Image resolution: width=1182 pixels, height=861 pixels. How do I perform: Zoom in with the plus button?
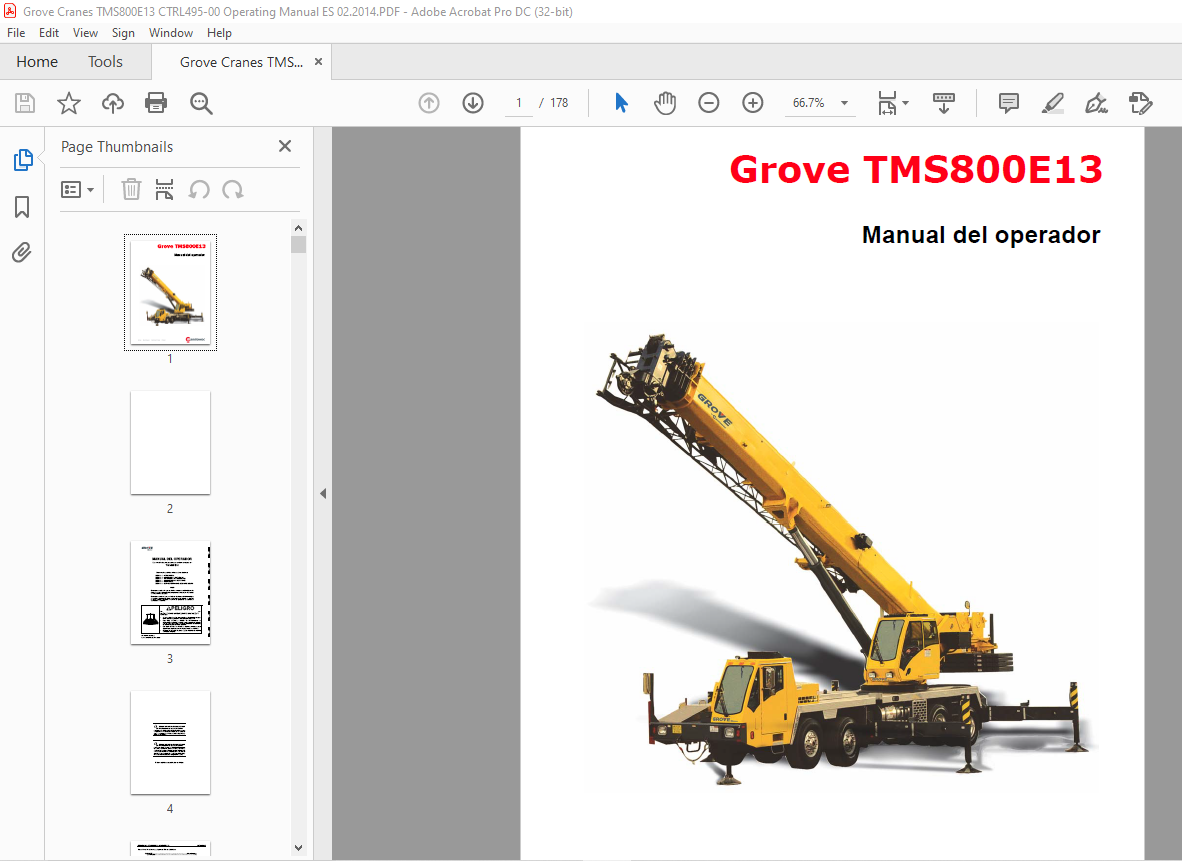pyautogui.click(x=752, y=103)
